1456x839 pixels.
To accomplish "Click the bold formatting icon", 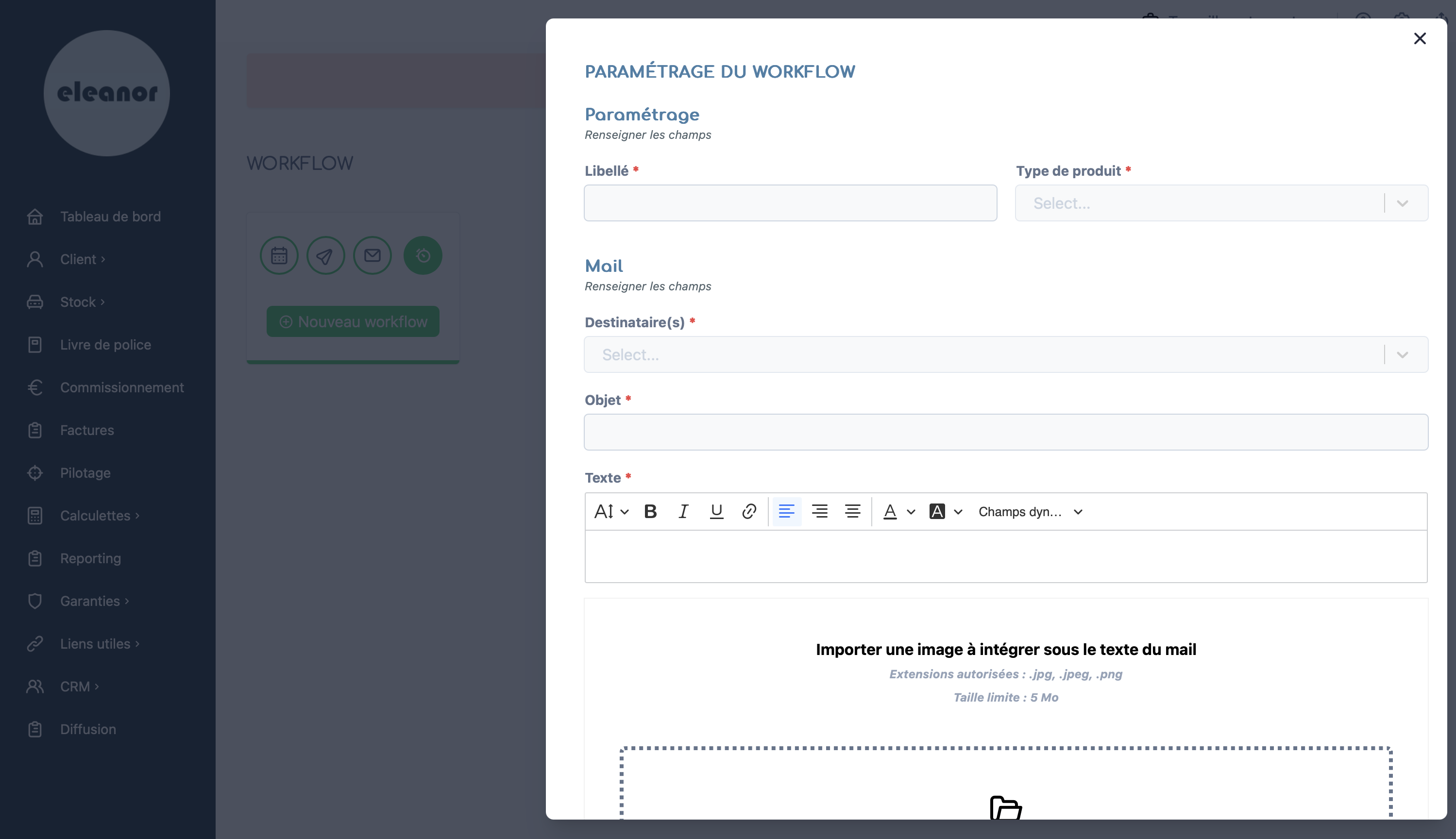I will click(649, 511).
